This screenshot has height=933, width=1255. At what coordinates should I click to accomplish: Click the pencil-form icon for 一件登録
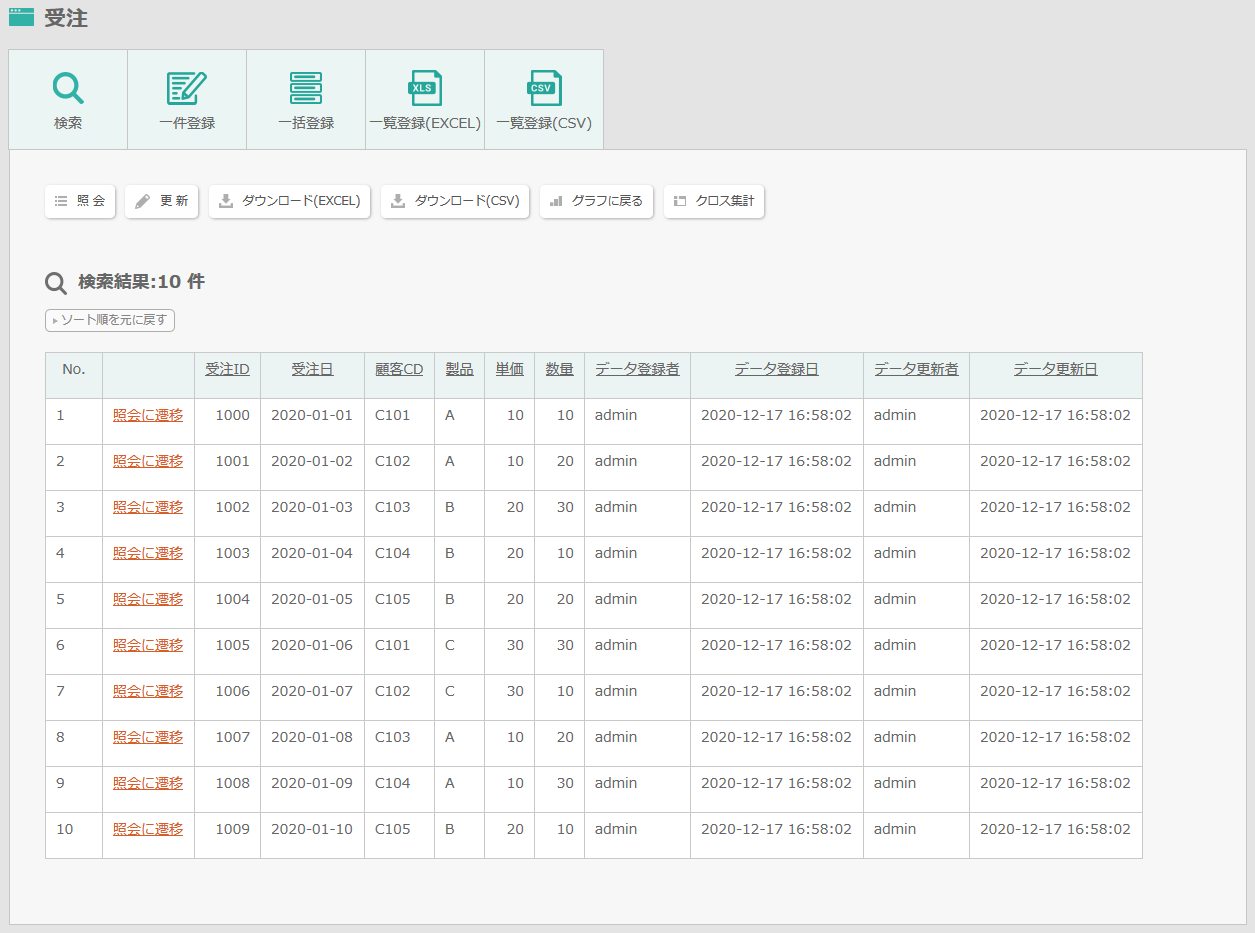tap(187, 89)
